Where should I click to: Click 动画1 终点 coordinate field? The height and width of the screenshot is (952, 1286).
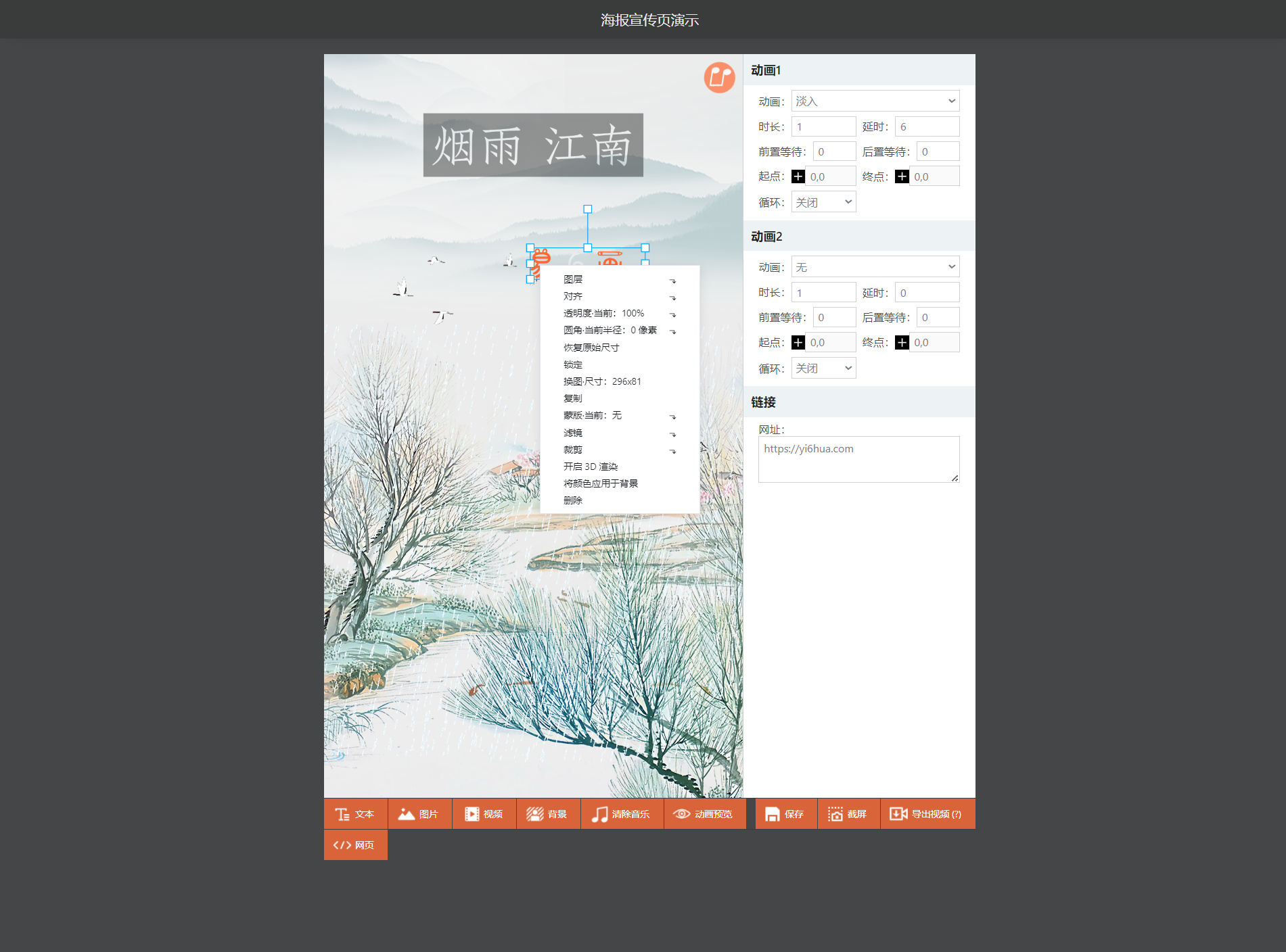point(934,176)
